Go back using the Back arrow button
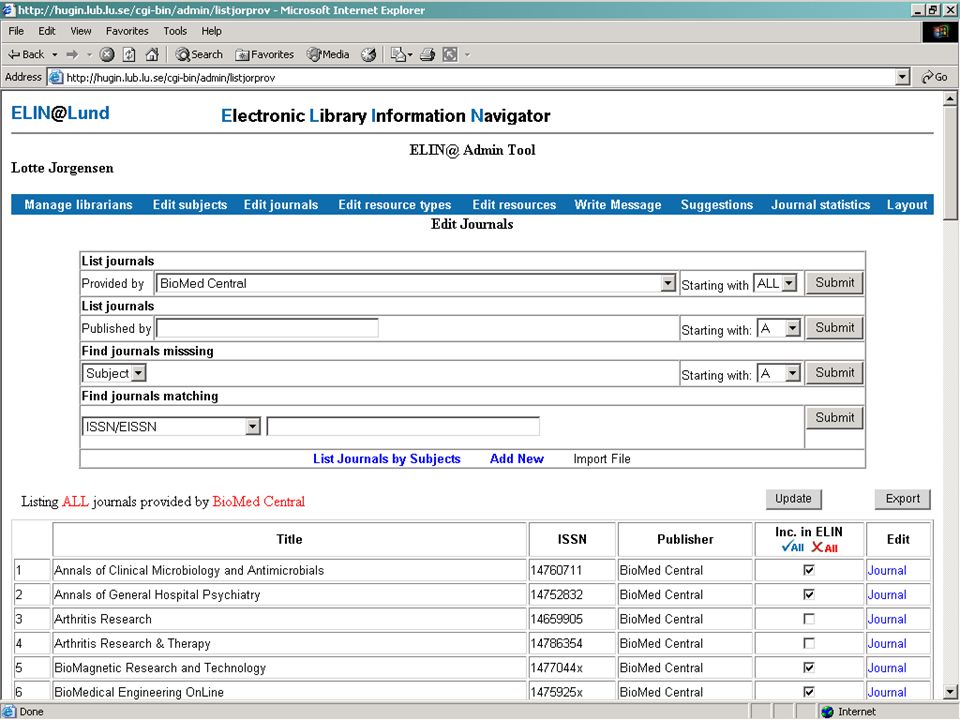The image size is (960, 720). (25, 54)
